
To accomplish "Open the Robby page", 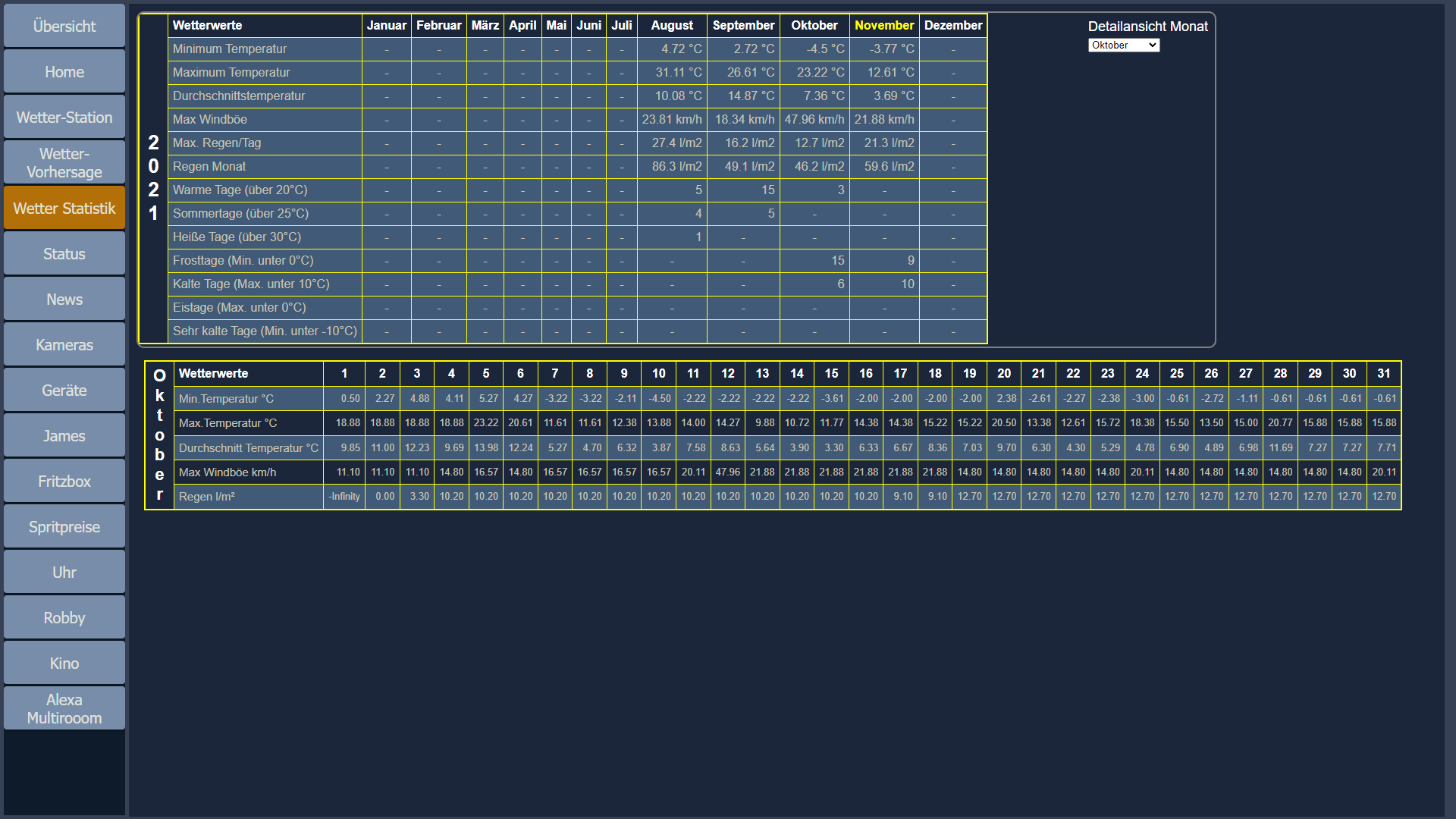I will (64, 618).
